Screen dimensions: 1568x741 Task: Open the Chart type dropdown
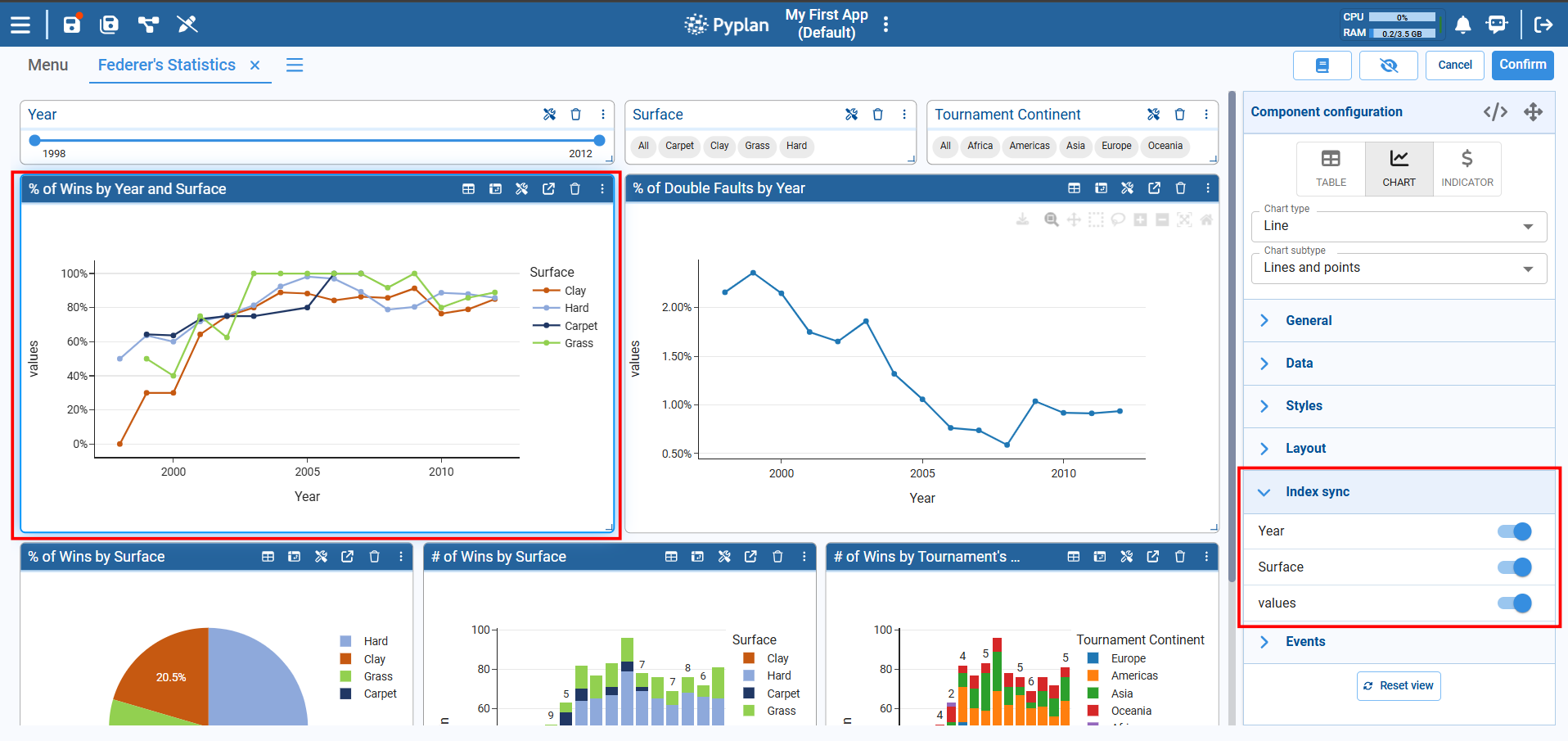pyautogui.click(x=1399, y=226)
